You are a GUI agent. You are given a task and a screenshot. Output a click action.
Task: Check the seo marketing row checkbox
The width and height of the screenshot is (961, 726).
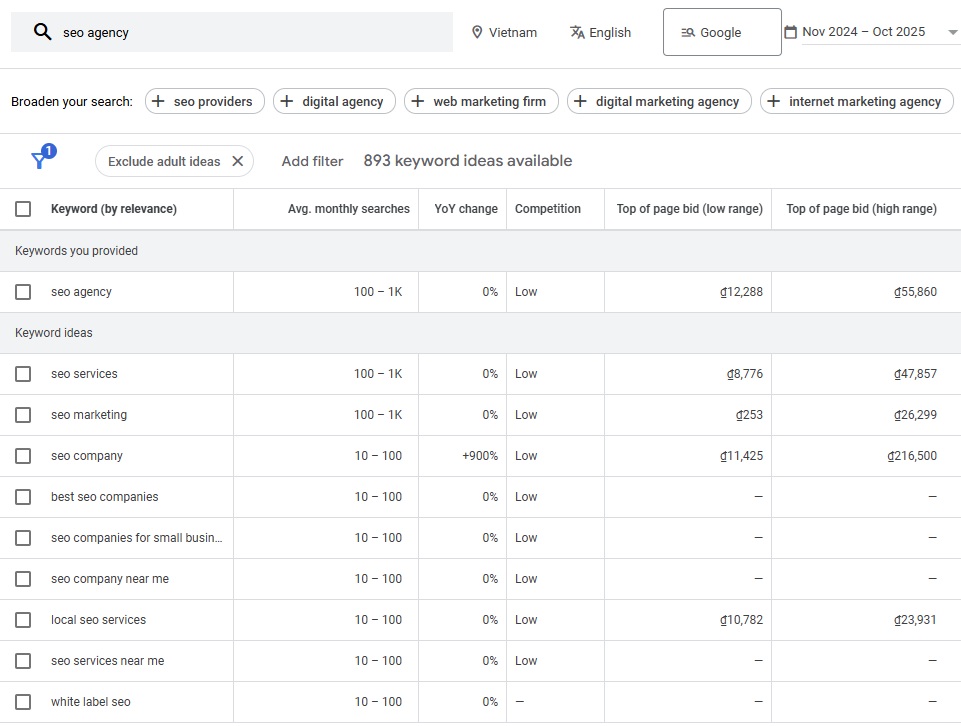click(x=23, y=415)
